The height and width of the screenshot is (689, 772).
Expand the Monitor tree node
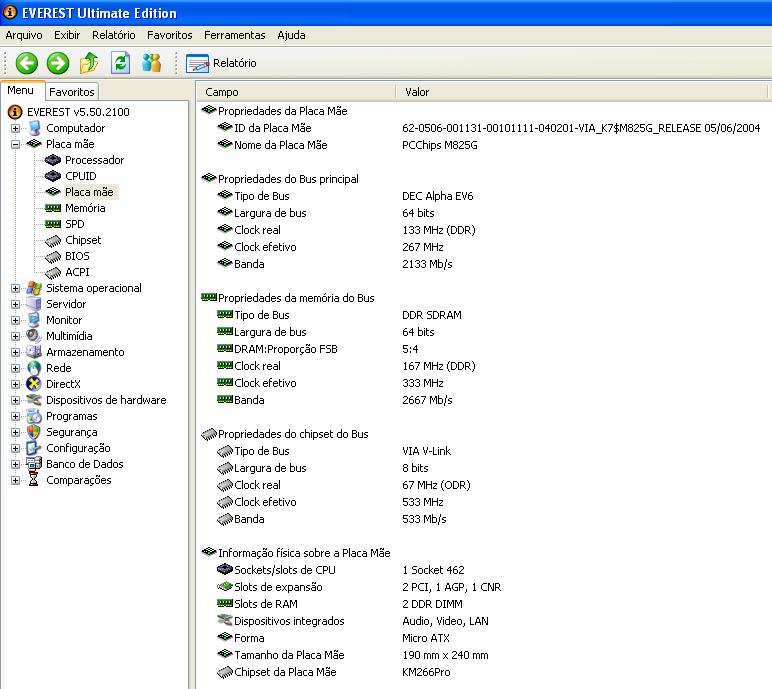coord(15,321)
